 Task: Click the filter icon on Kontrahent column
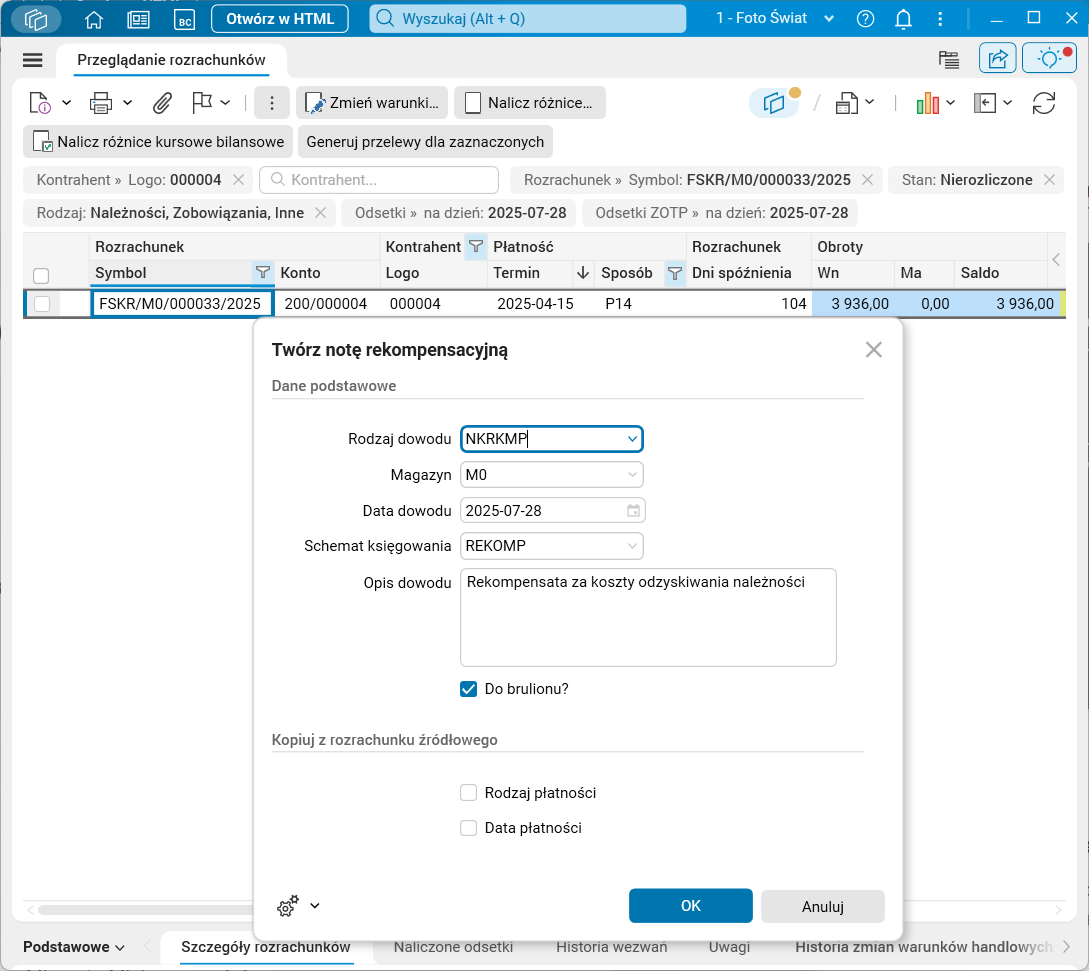coord(476,246)
